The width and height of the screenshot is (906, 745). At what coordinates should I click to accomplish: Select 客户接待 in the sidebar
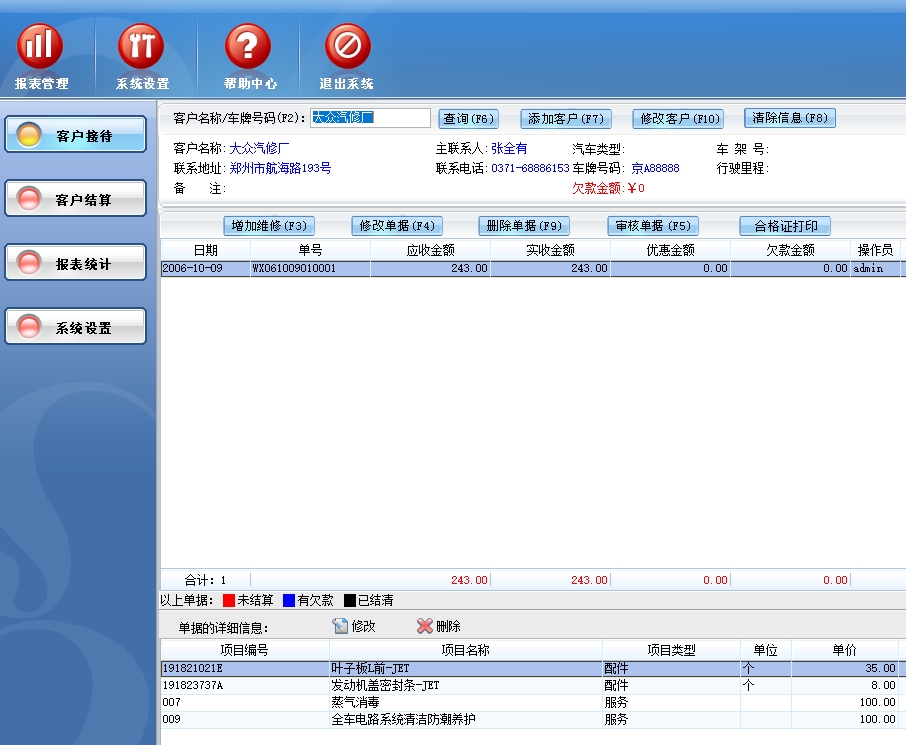tap(76, 136)
